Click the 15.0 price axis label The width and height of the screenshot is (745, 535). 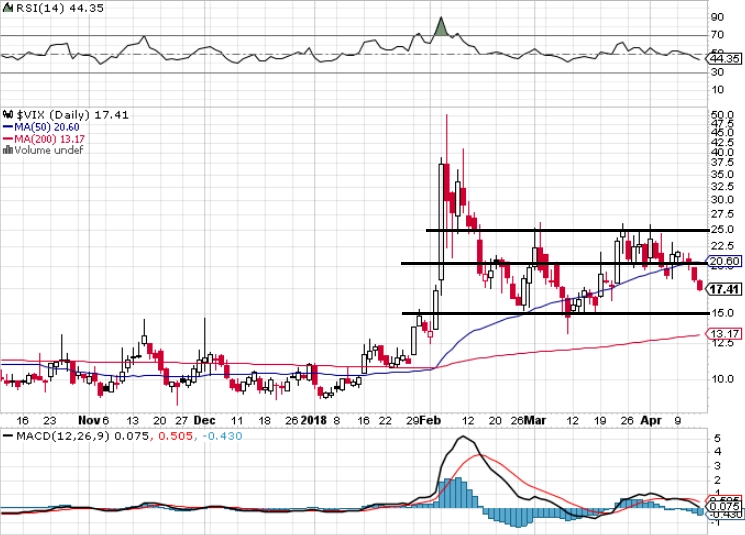click(722, 313)
